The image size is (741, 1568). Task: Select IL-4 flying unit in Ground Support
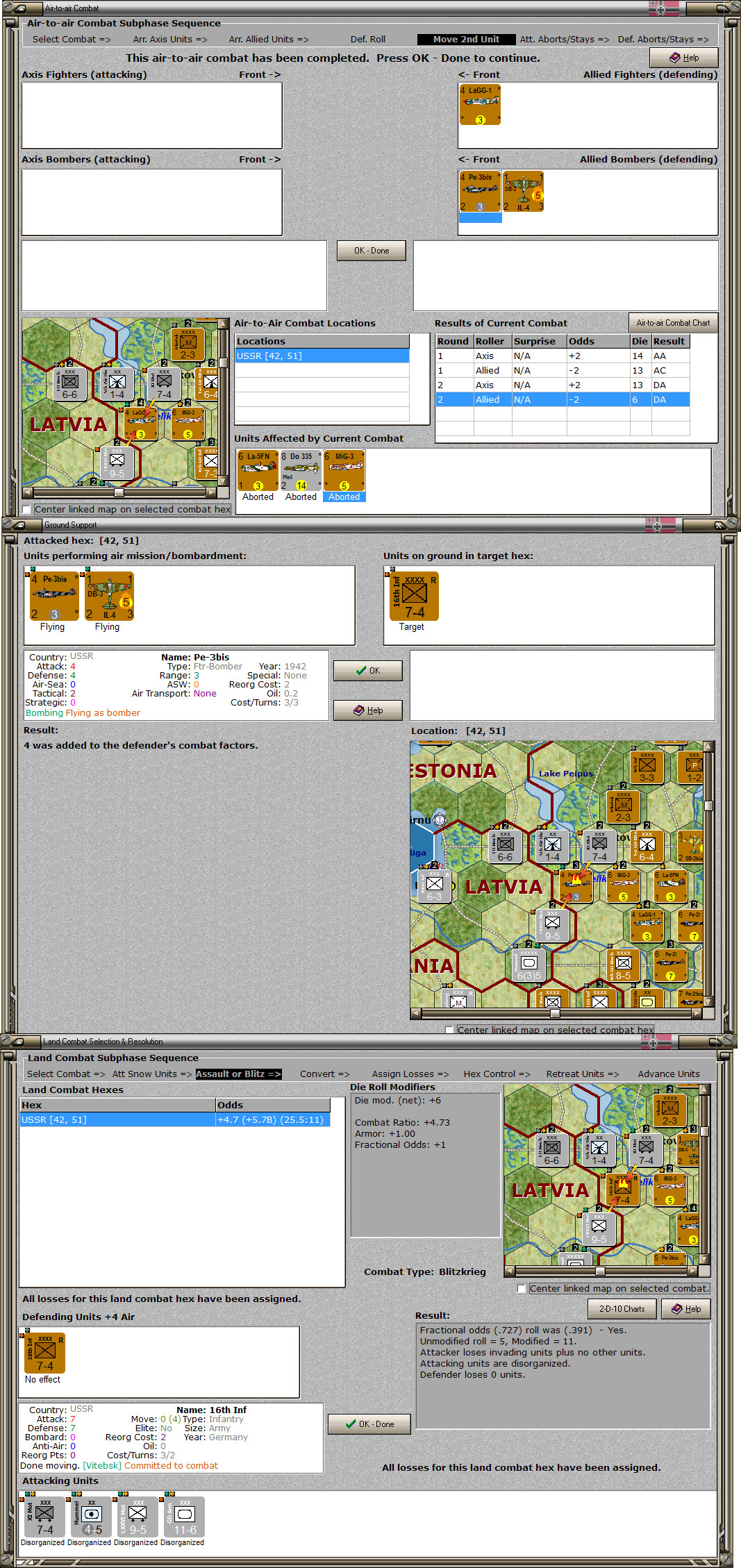click(109, 597)
